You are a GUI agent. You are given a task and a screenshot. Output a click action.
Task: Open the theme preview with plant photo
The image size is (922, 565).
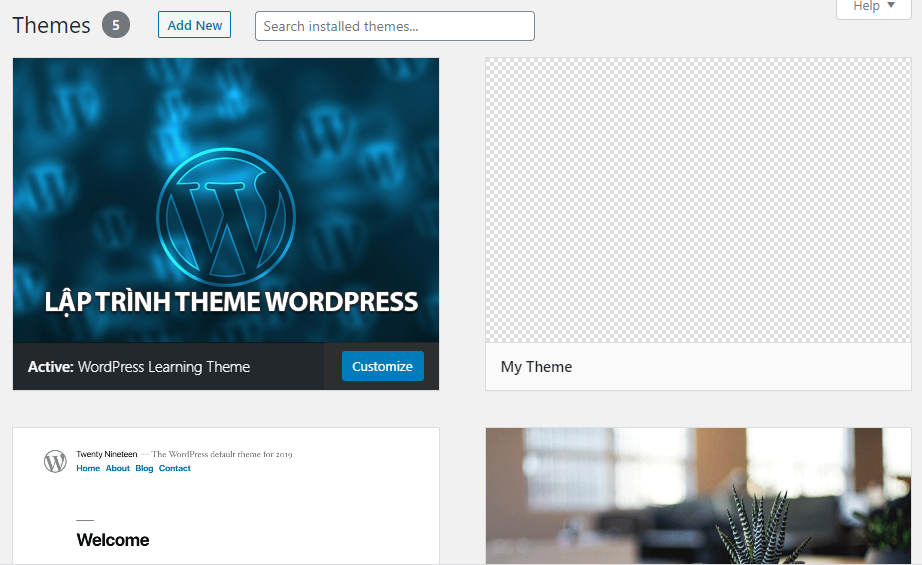[698, 496]
